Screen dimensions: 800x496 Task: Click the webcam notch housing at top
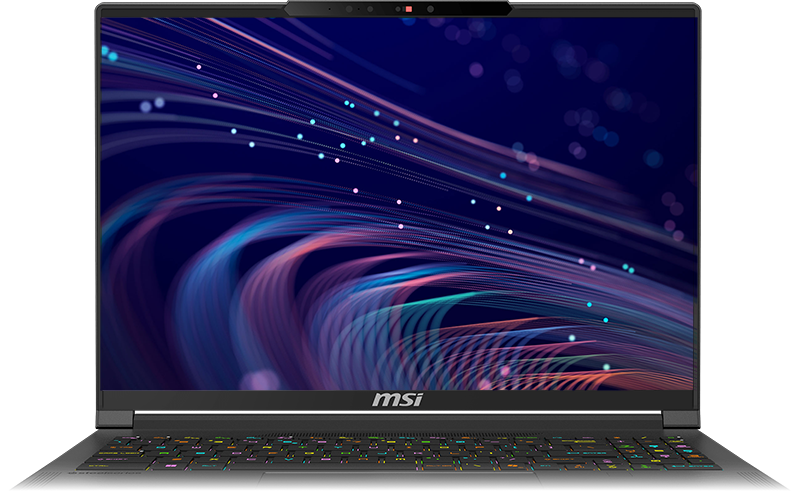pyautogui.click(x=398, y=10)
